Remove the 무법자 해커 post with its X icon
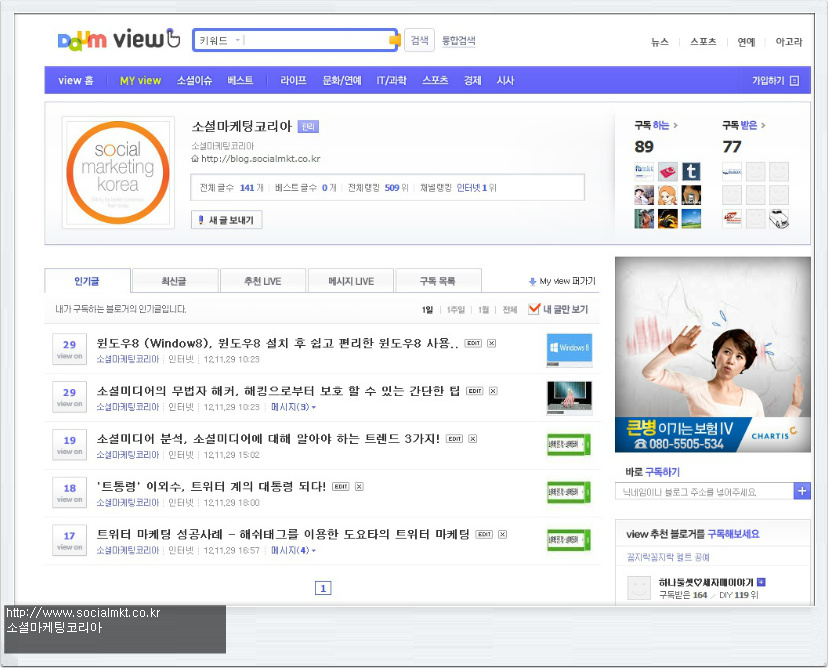The height and width of the screenshot is (668, 828). [x=493, y=391]
